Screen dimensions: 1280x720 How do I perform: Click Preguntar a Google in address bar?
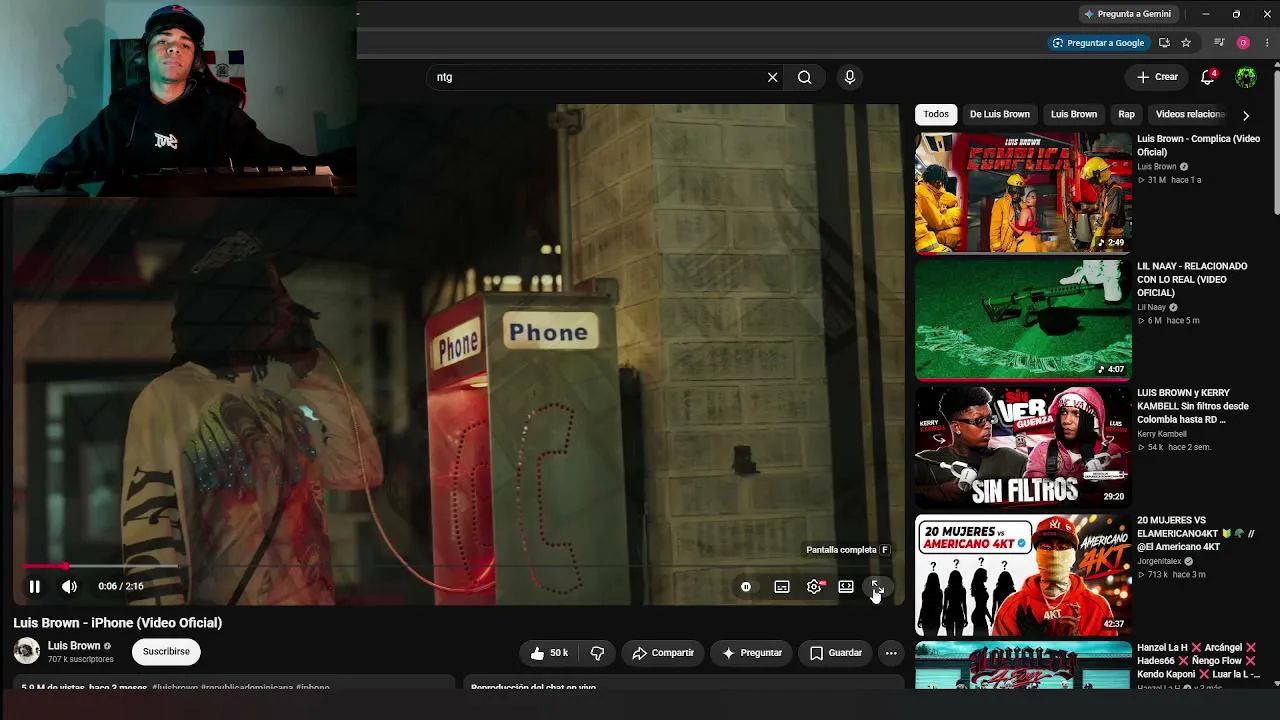[1098, 43]
